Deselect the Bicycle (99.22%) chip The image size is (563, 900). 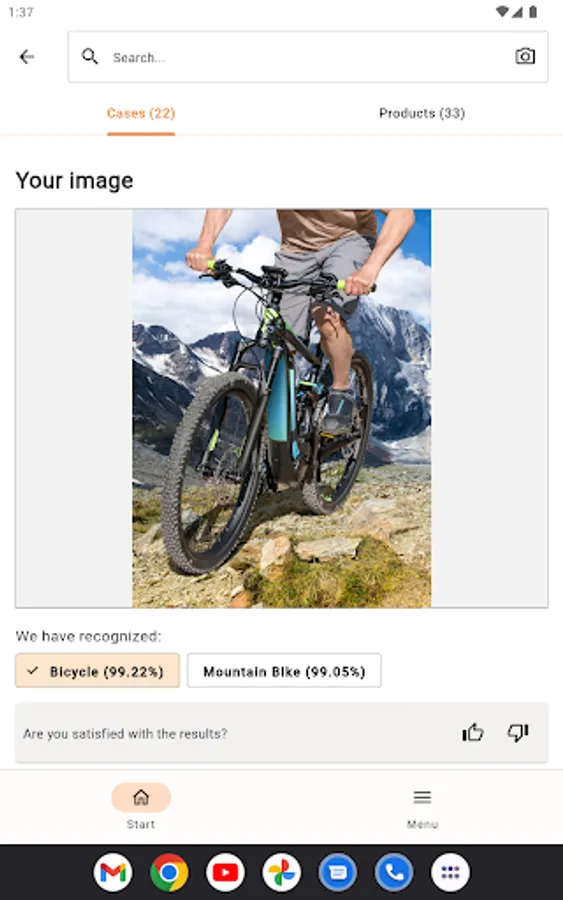click(98, 670)
